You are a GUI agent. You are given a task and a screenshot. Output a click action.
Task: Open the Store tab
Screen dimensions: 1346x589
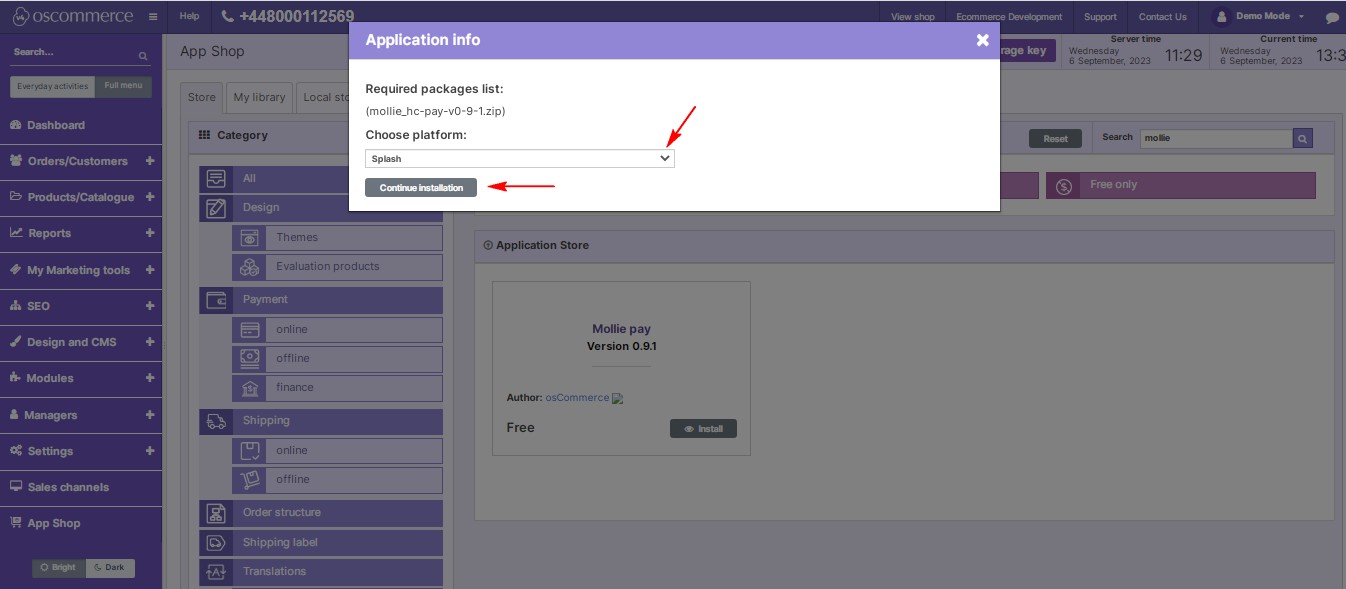pos(202,97)
